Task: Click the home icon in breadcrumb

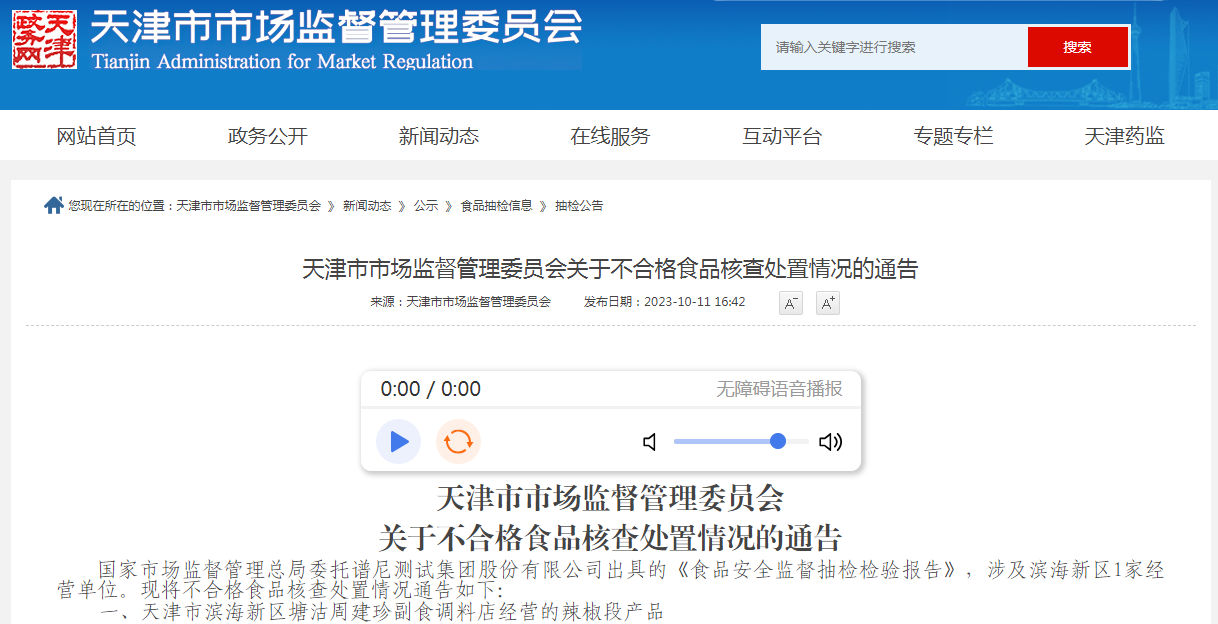Action: [54, 205]
